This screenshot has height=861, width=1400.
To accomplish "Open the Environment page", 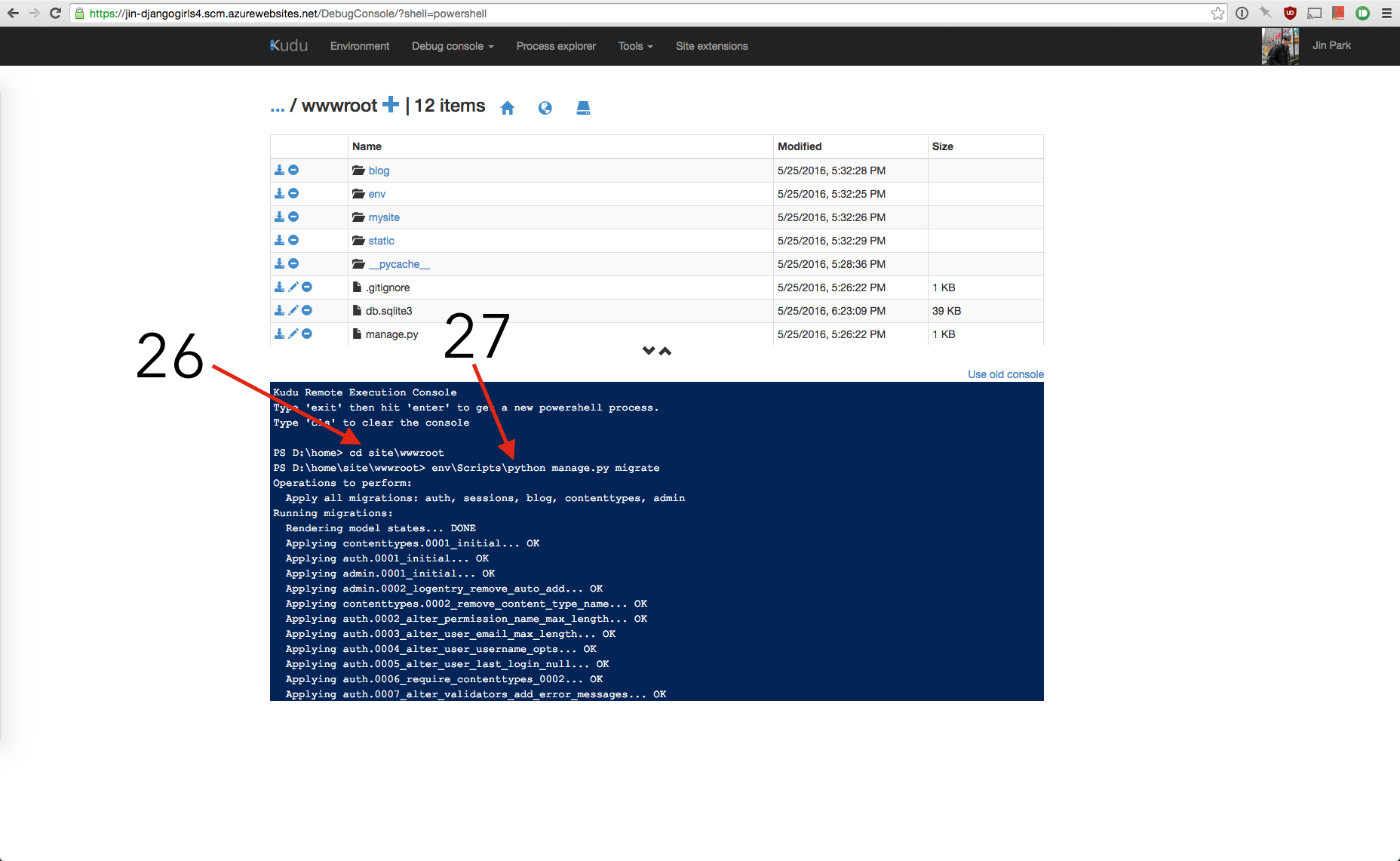I will pos(360,46).
